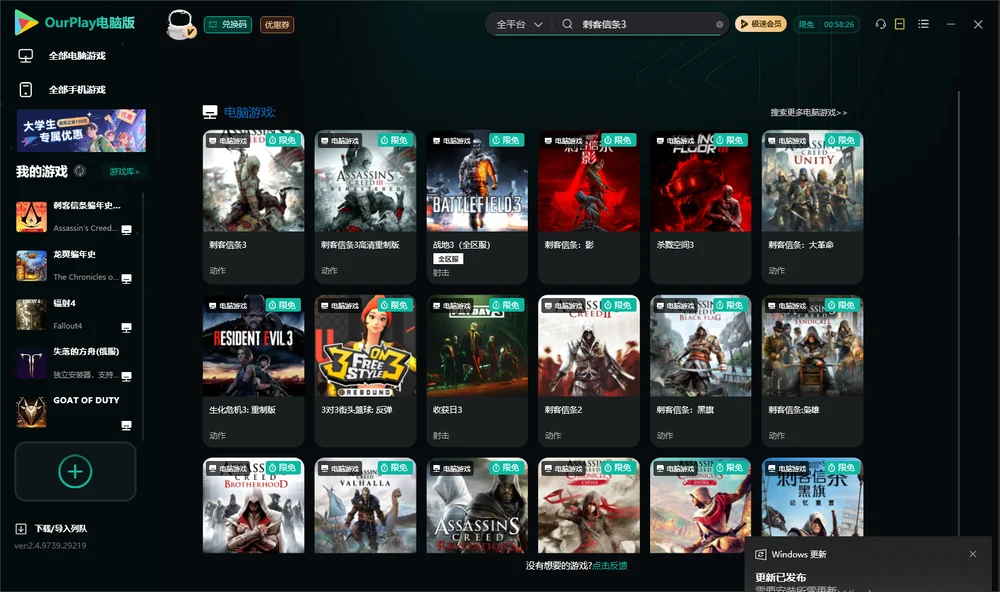Select 龙翼编年史 in my games
This screenshot has height=592, width=1000.
pos(75,265)
